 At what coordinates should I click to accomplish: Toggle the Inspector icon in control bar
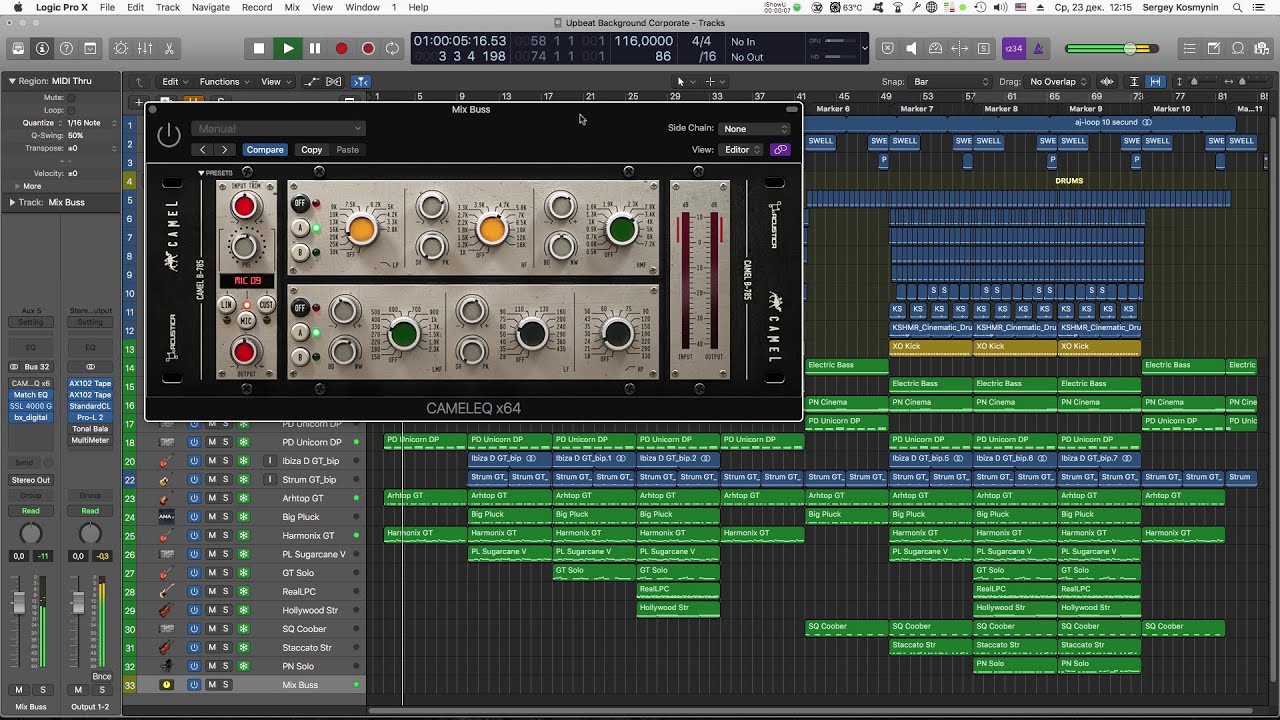coord(42,48)
